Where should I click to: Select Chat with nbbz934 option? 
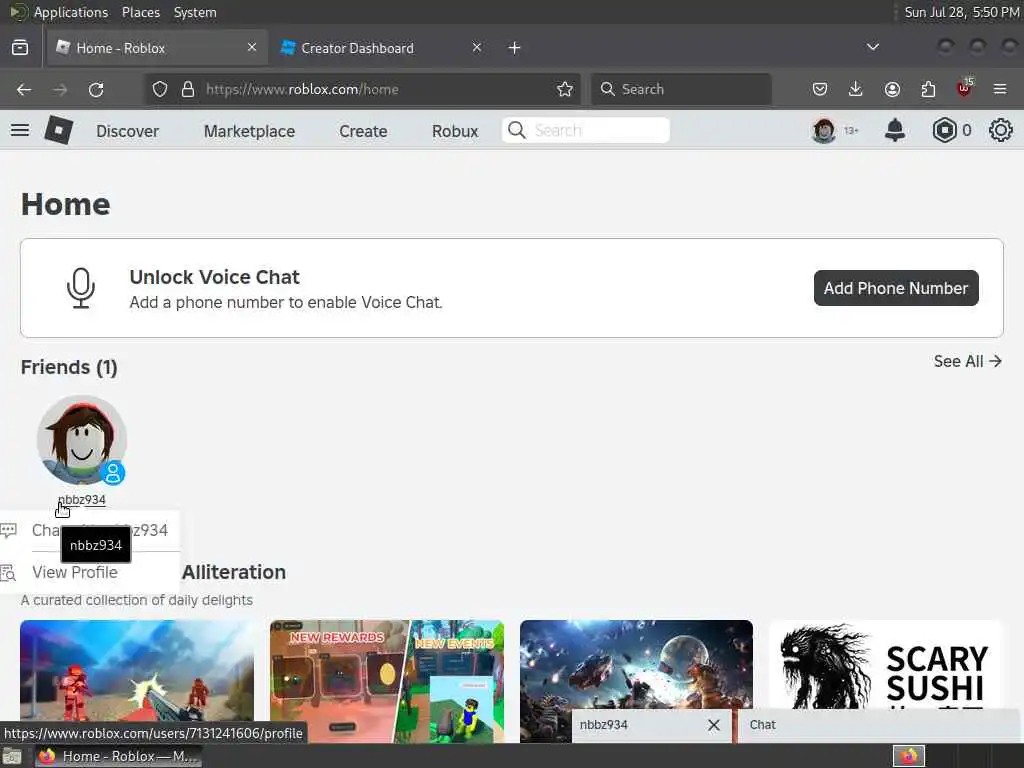[90, 530]
